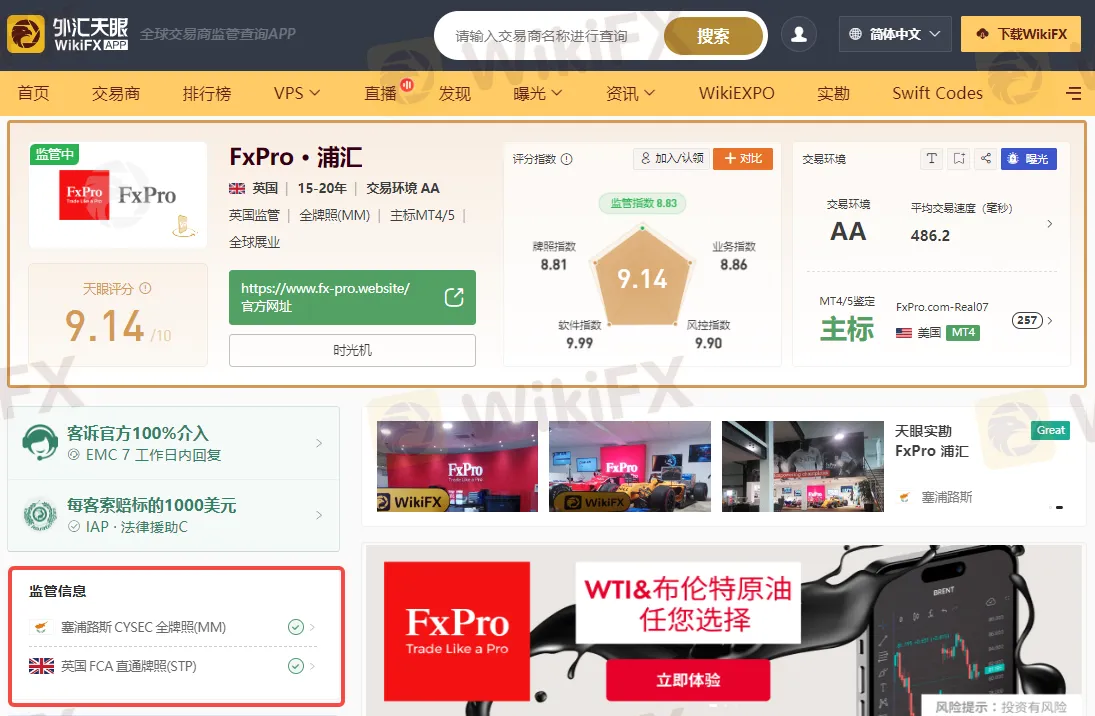Click the FxPro Trade Like a Pro banner logo

coord(457,631)
